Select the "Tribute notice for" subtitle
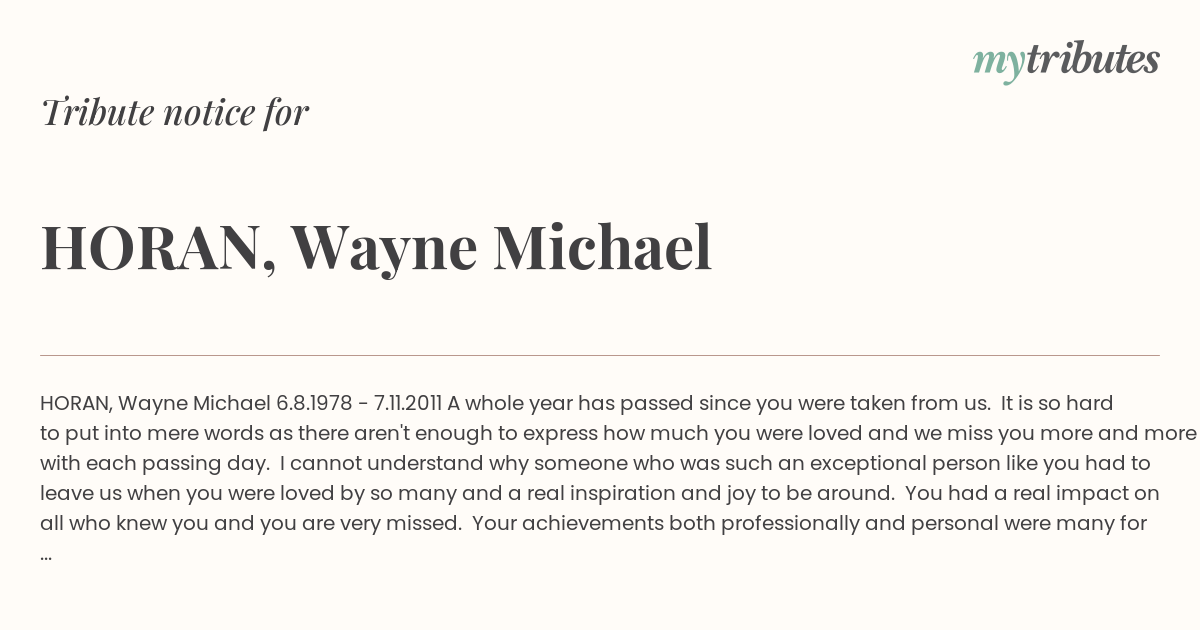Screen dimensions: 1200x630 coord(175,113)
